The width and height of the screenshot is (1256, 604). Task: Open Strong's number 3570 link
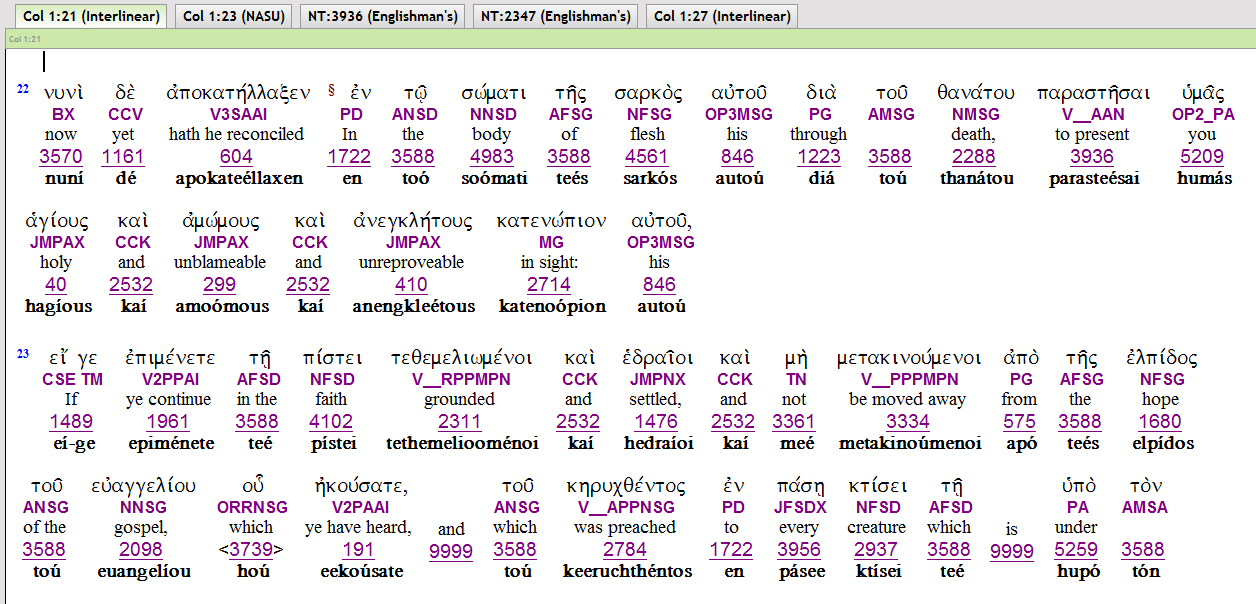62,157
